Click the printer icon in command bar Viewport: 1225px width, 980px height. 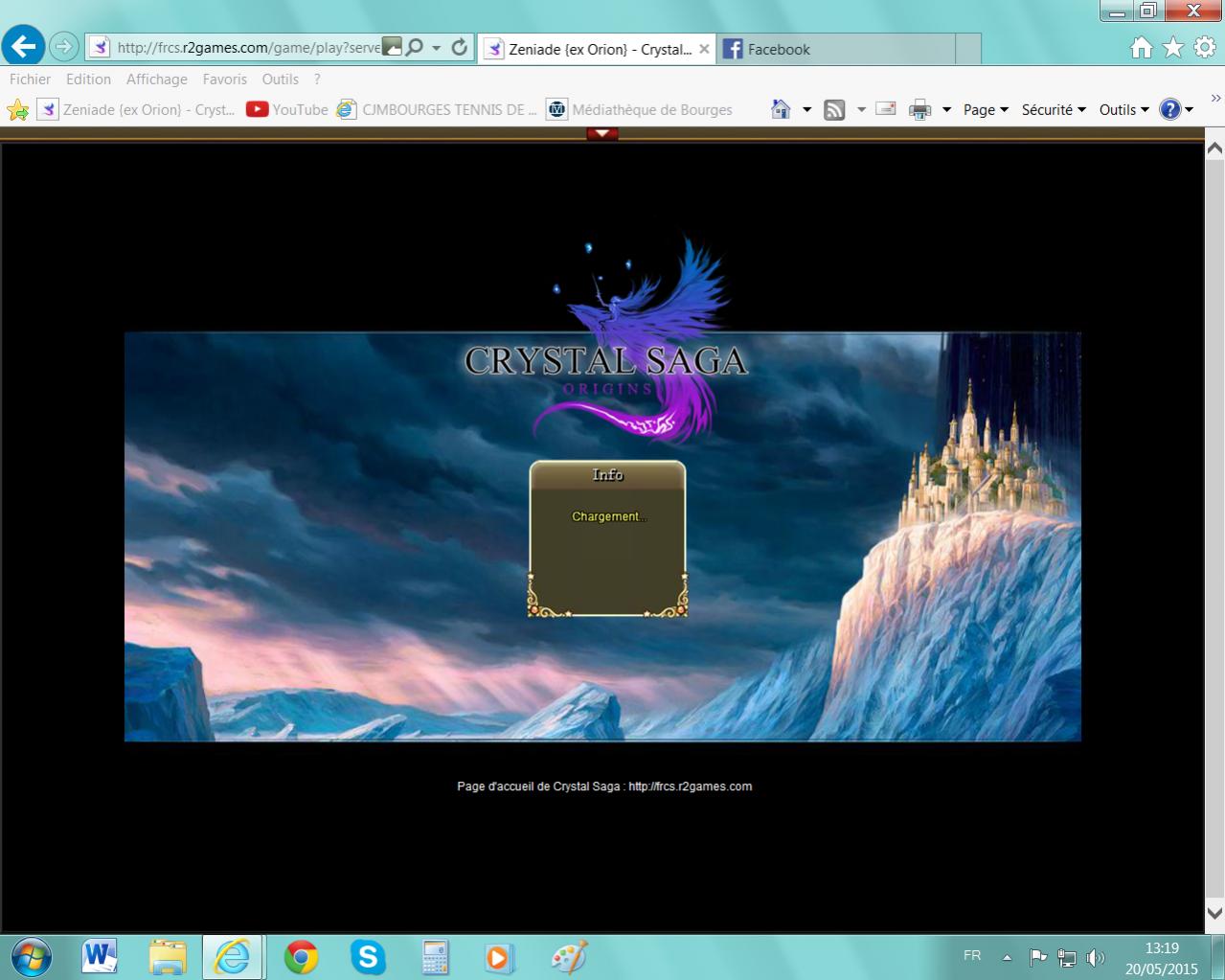919,110
